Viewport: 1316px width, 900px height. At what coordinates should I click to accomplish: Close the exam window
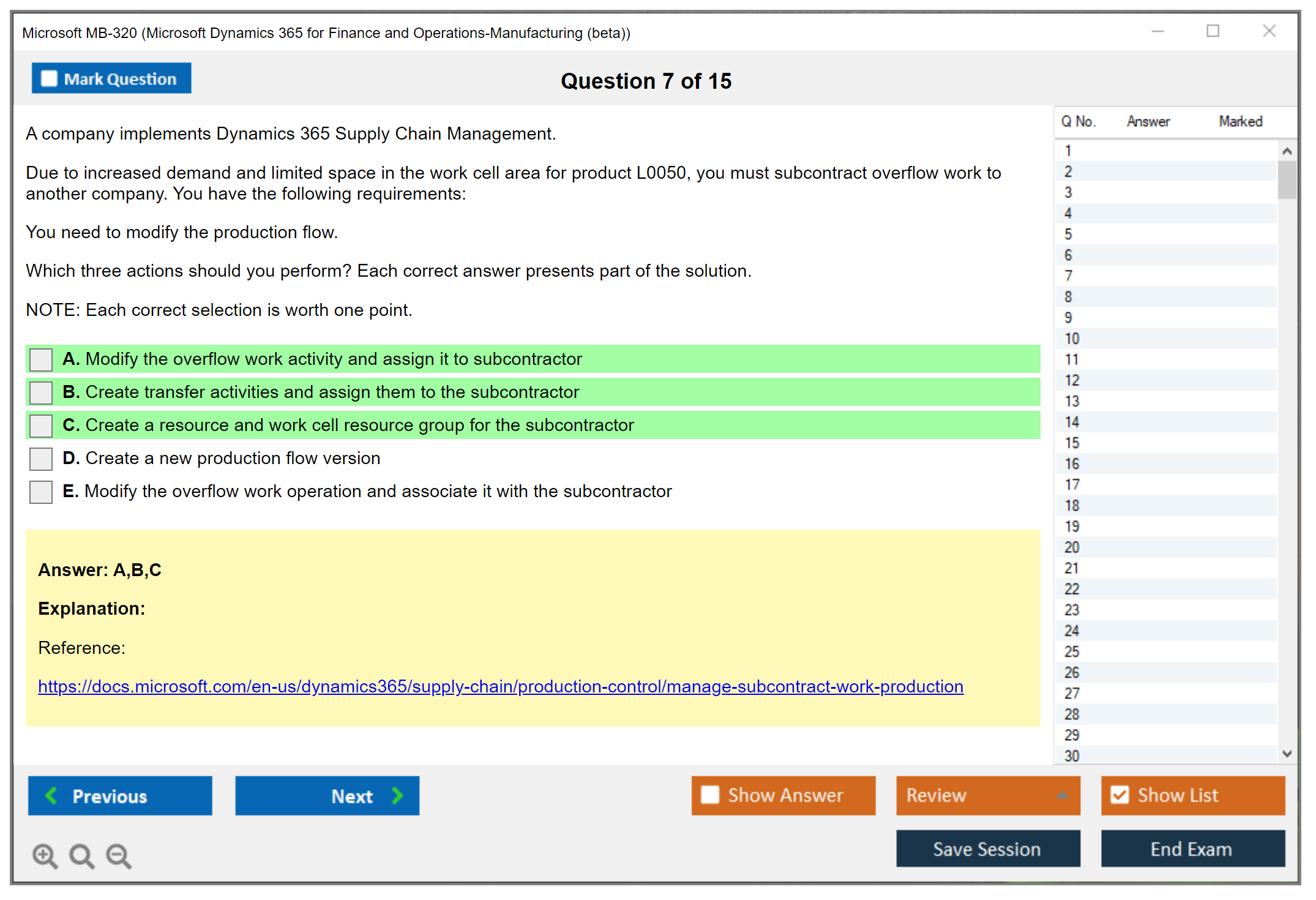pyautogui.click(x=1269, y=31)
